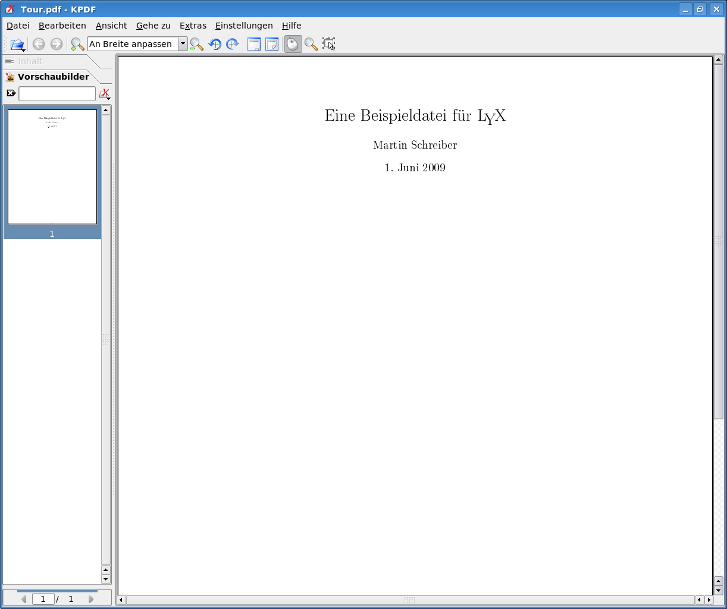727x609 pixels.
Task: Click the current page number field
Action: (x=43, y=599)
